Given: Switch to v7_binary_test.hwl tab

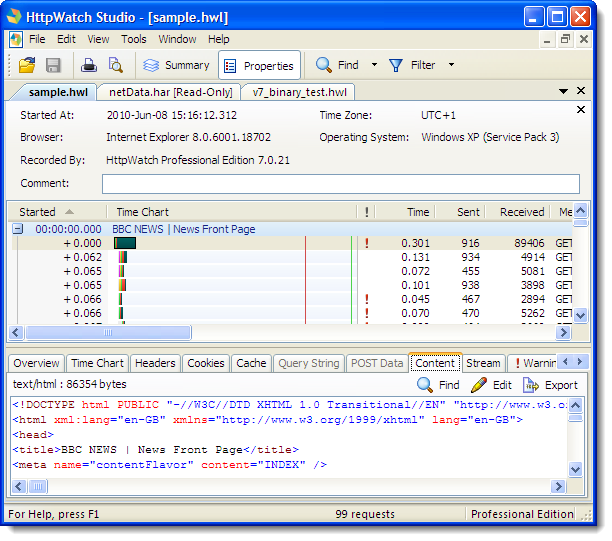Looking at the screenshot, I should (x=299, y=93).
